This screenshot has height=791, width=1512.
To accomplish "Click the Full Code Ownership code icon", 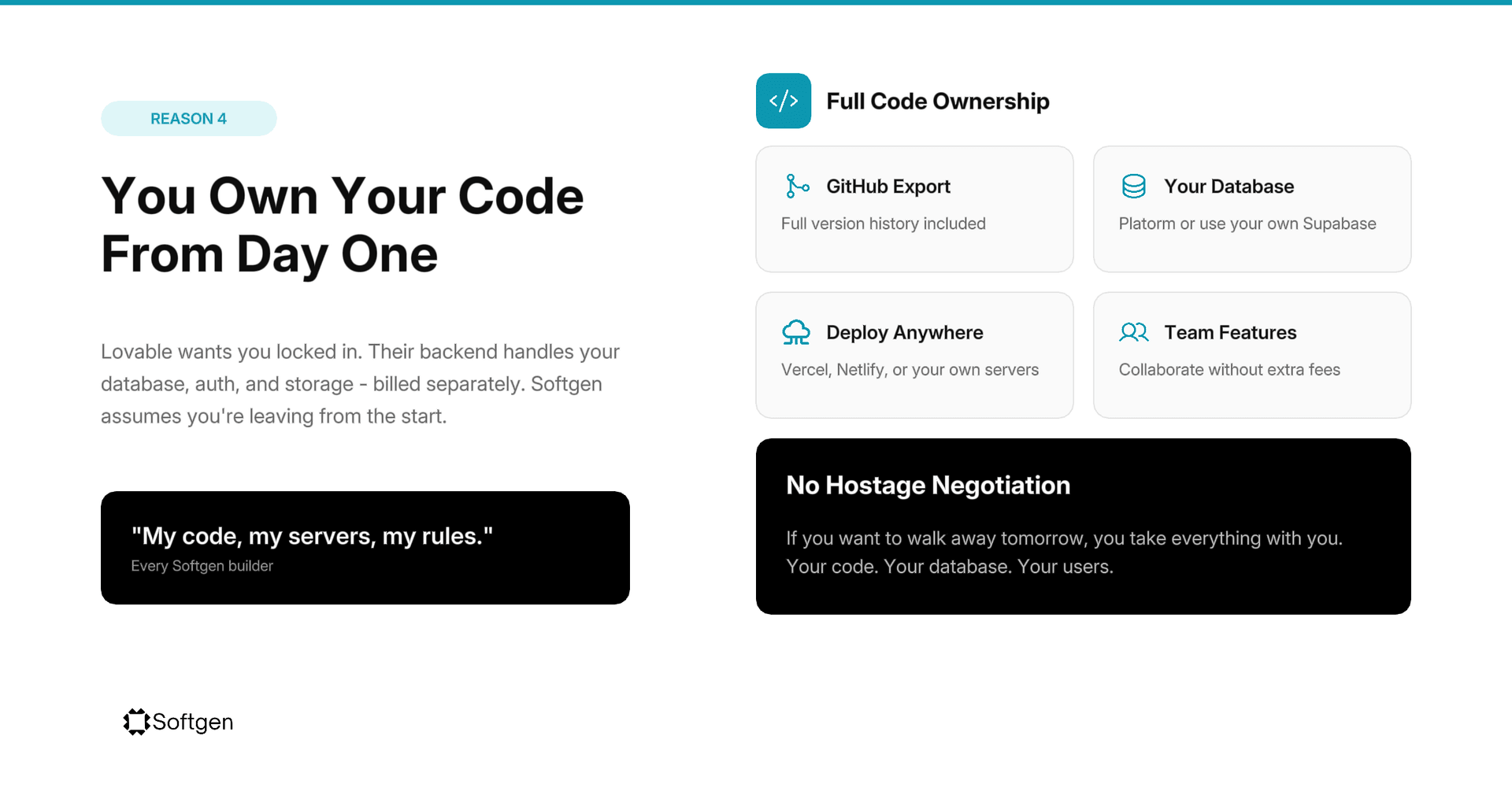I will point(784,101).
